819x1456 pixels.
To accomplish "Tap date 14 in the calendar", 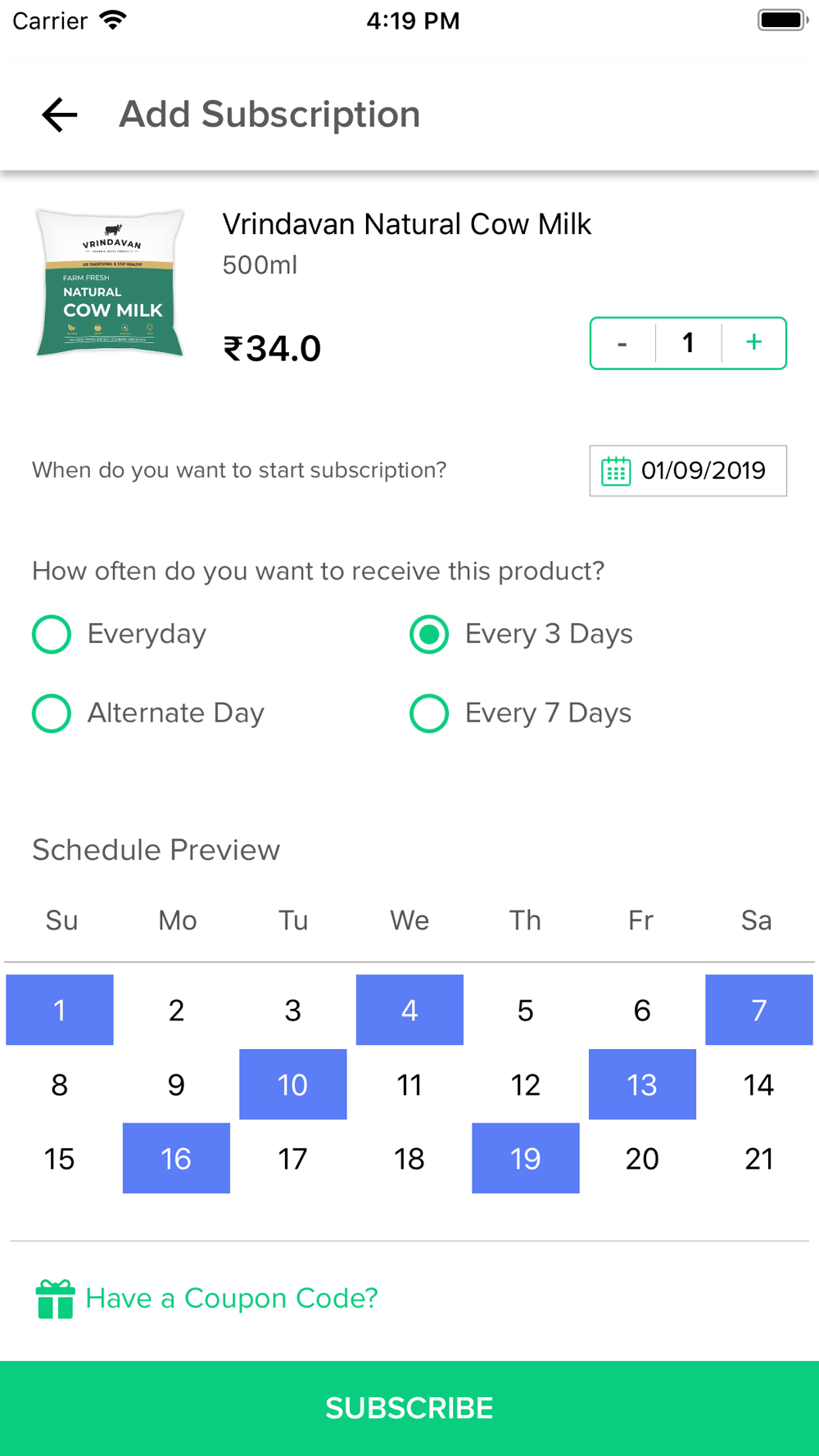I will point(758,1084).
